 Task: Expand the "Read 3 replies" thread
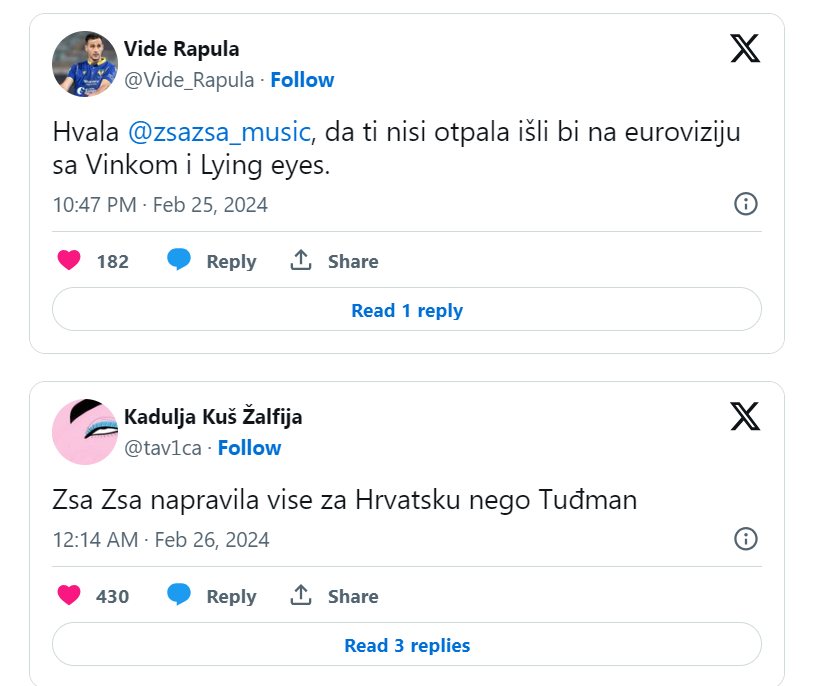[x=407, y=646]
